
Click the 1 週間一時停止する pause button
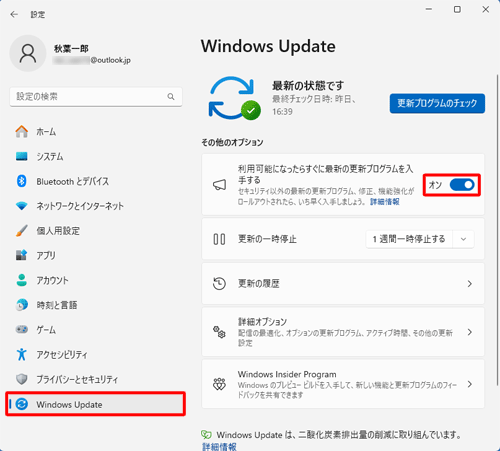(409, 239)
